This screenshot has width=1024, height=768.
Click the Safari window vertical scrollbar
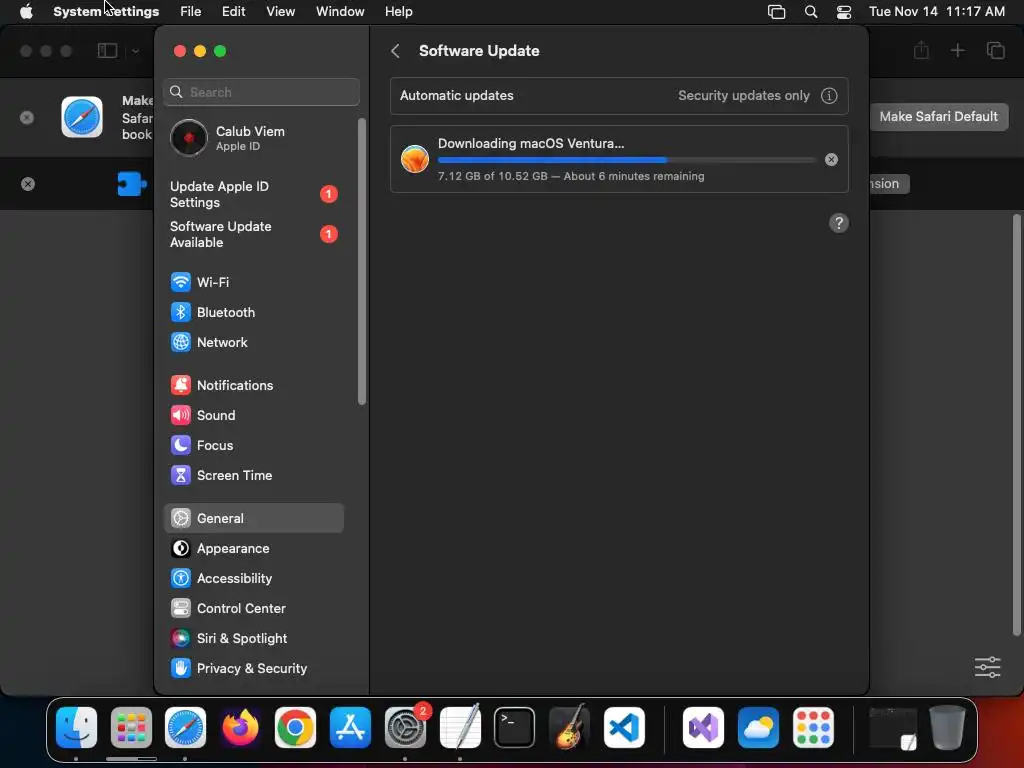pyautogui.click(x=1016, y=424)
